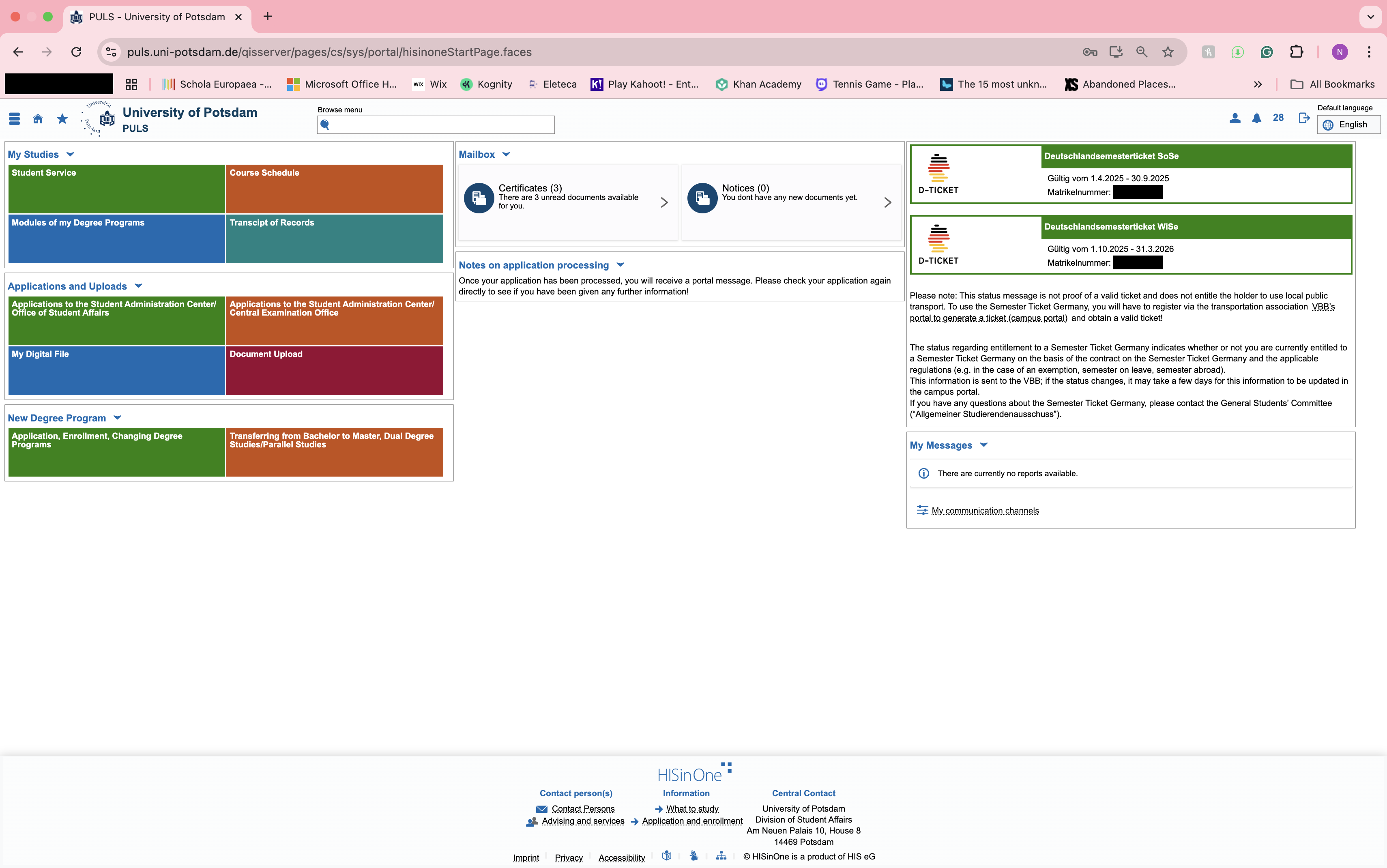This screenshot has width=1387, height=868.
Task: Collapse the My Messages section
Action: tap(983, 445)
